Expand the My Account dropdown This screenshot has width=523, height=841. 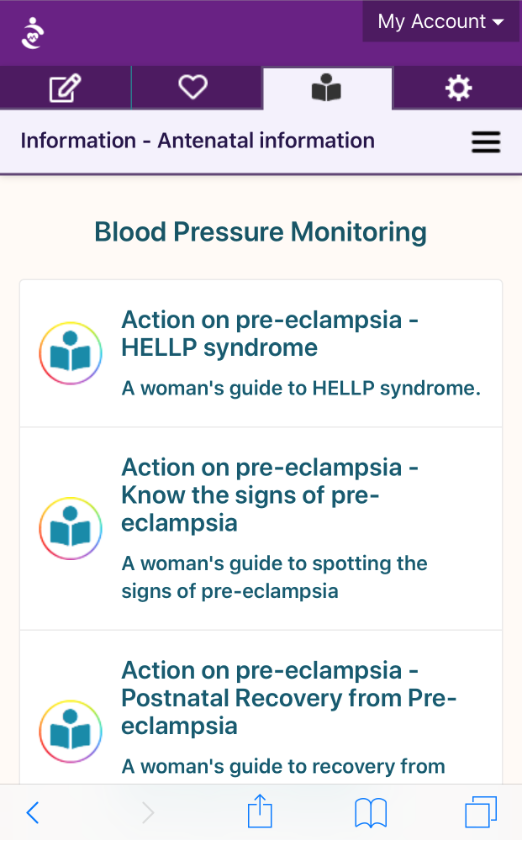[440, 21]
